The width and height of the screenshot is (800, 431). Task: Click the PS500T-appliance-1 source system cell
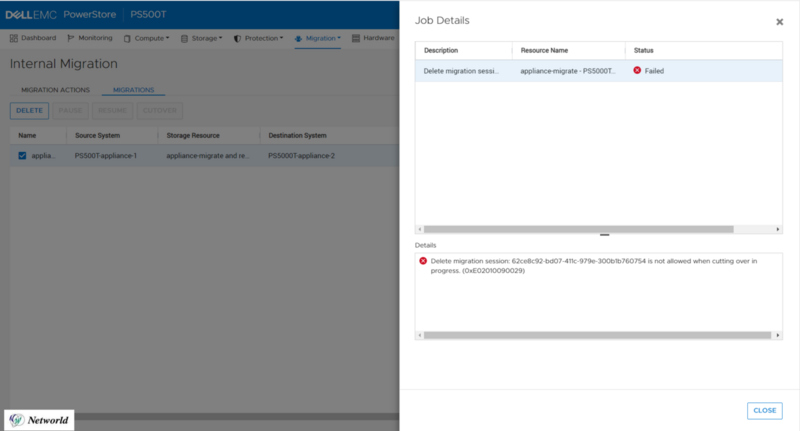coord(106,156)
